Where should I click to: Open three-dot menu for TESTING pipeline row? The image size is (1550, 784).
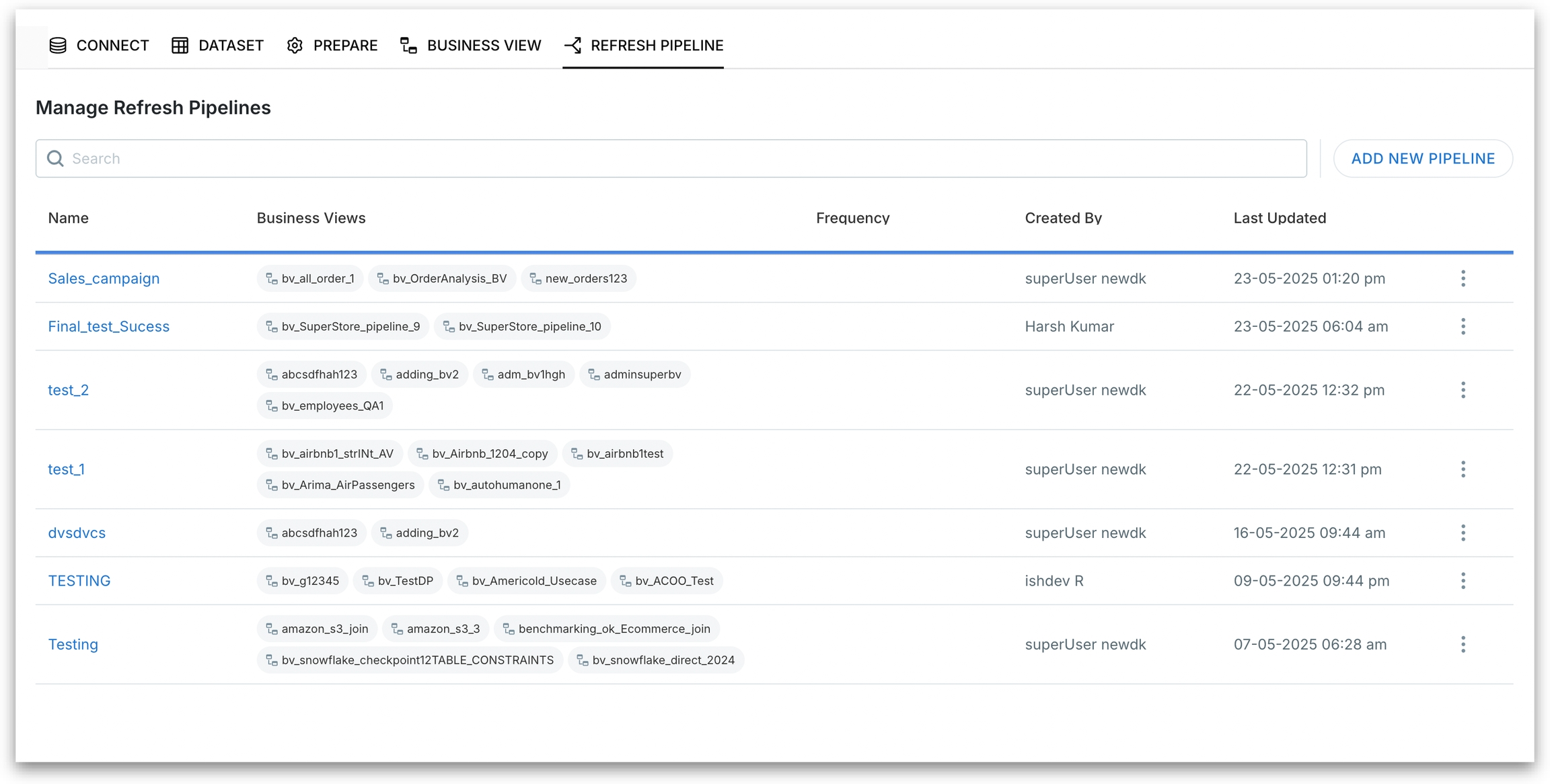click(x=1463, y=581)
